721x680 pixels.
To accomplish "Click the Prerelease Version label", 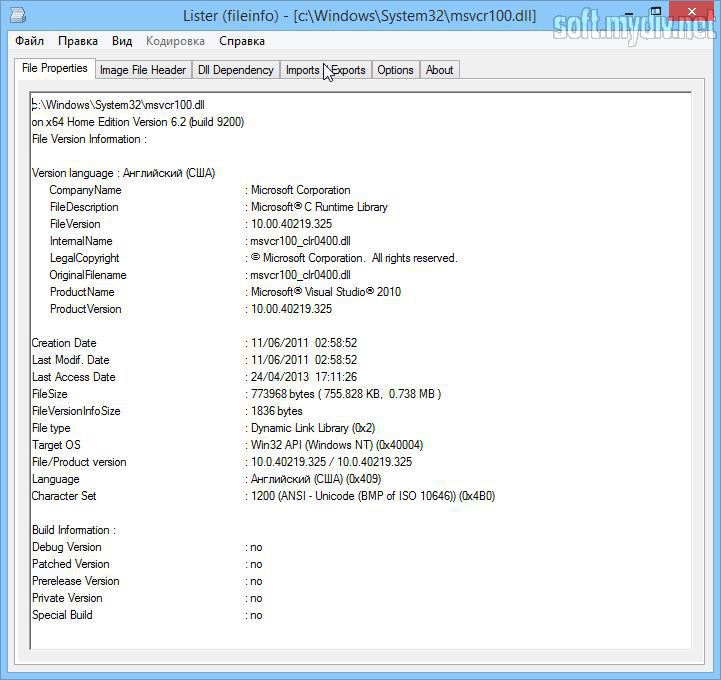I will pos(75,581).
